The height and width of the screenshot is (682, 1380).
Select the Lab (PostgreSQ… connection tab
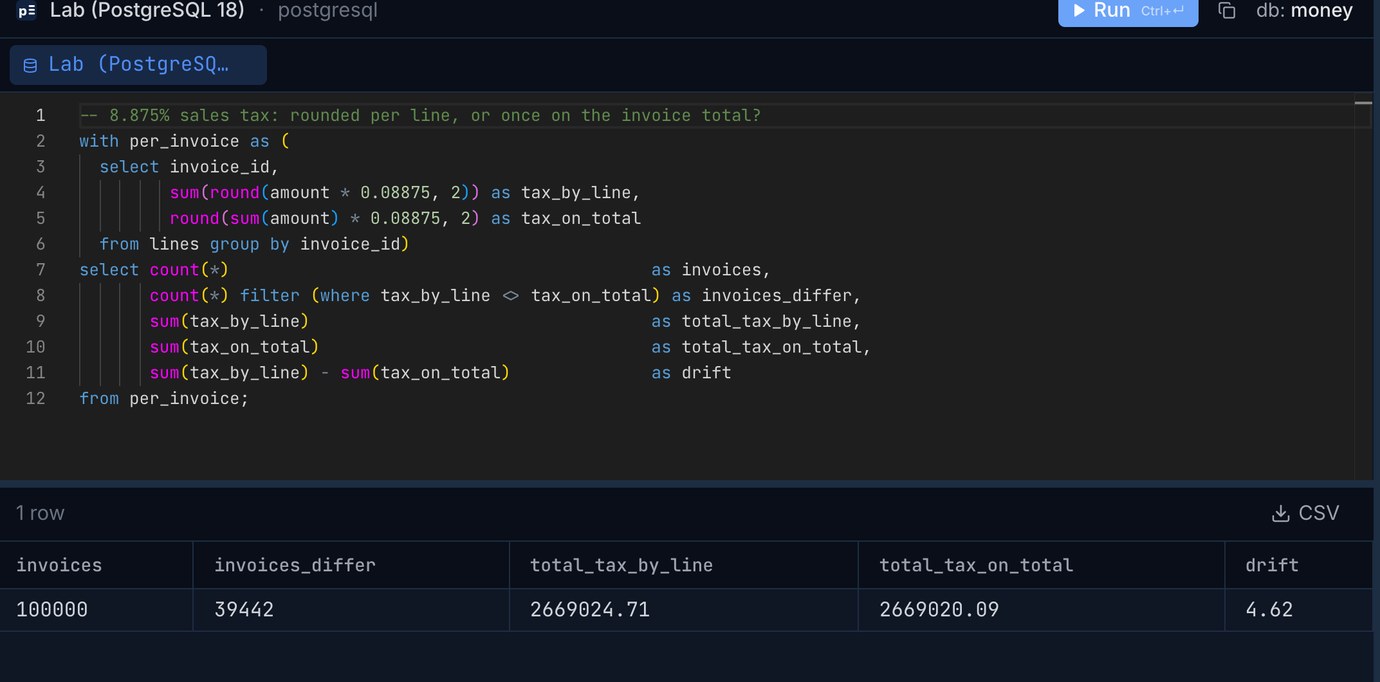(138, 64)
